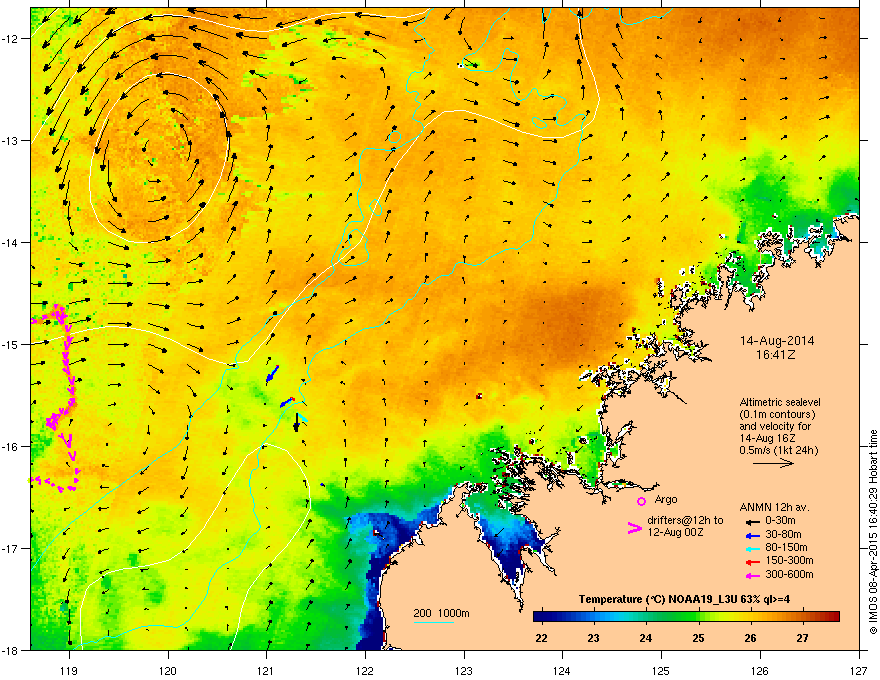Click the 'Altimetric sealevel' caption line

click(780, 402)
